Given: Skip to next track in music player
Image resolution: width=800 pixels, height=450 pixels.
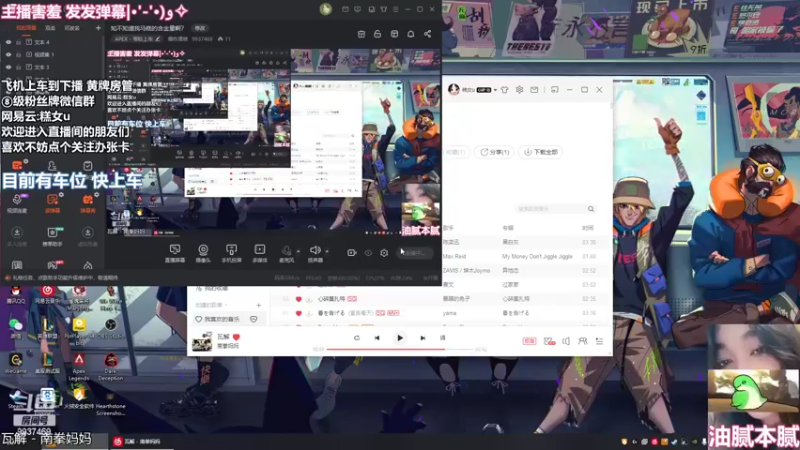Looking at the screenshot, I should (x=422, y=338).
